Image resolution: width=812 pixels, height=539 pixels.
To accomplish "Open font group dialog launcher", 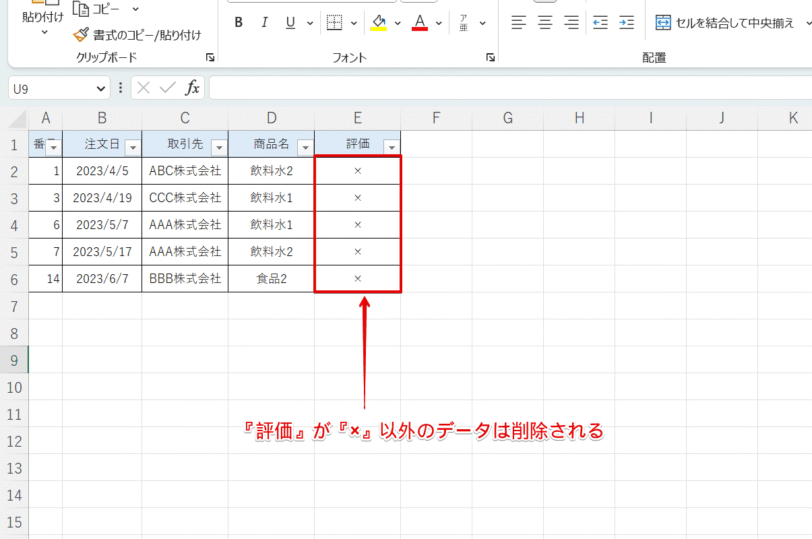I will [490, 57].
